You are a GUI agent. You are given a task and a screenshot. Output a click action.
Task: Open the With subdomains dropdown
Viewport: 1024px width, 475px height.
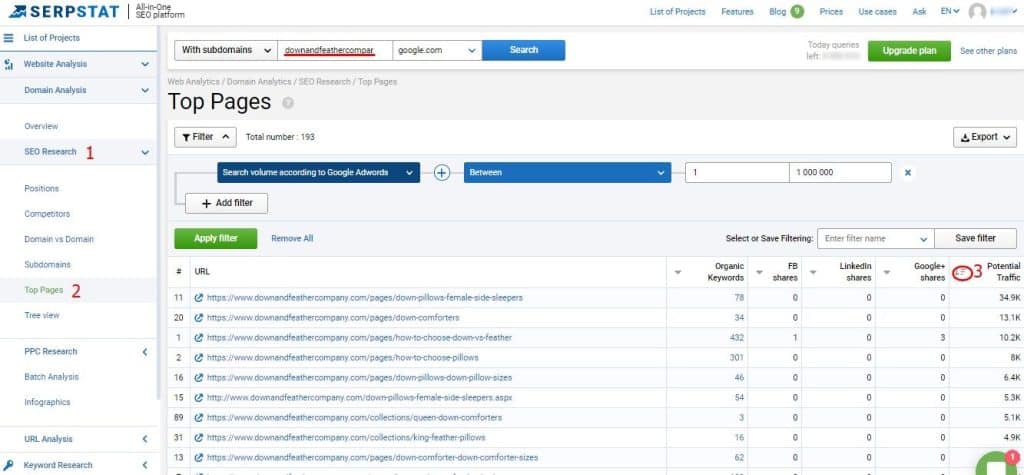(227, 50)
